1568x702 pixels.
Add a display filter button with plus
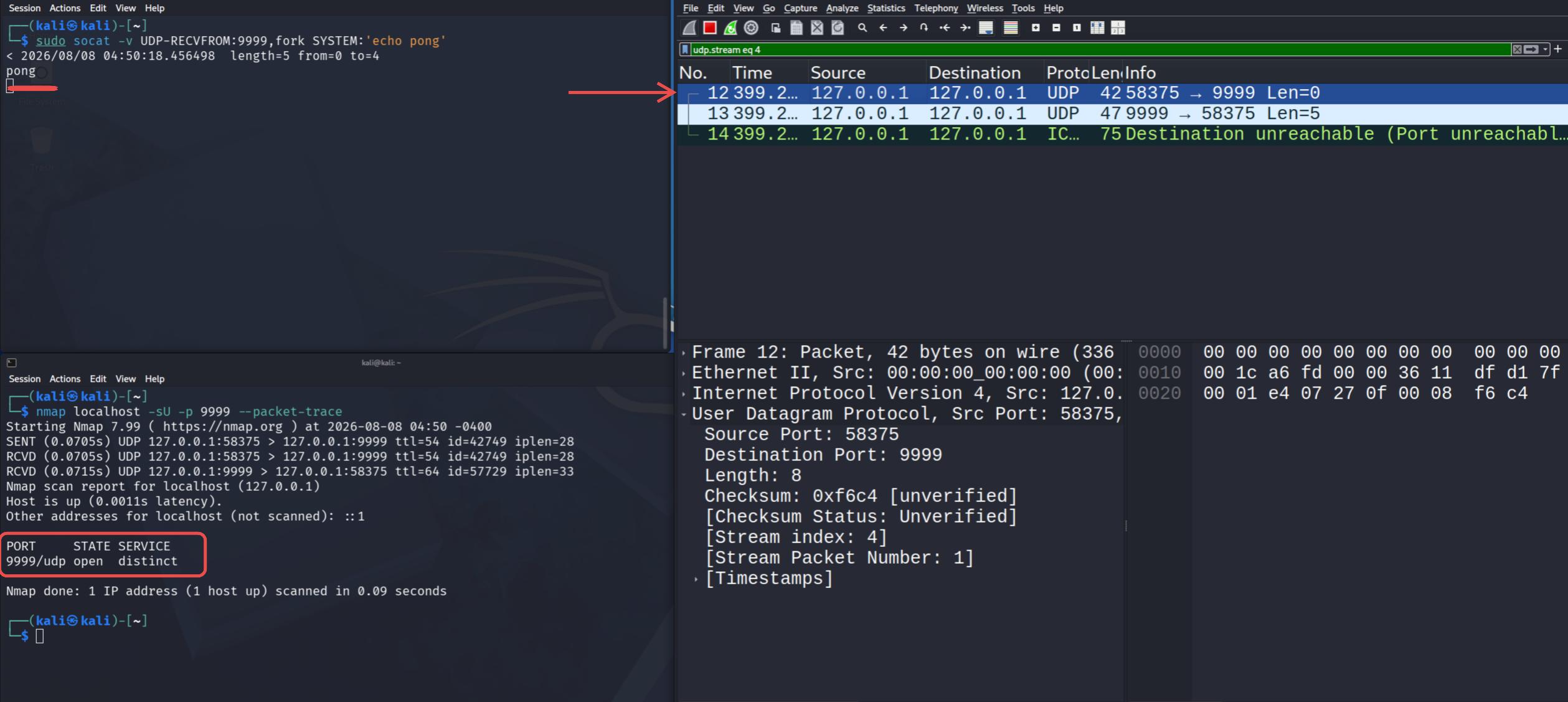(x=1557, y=49)
